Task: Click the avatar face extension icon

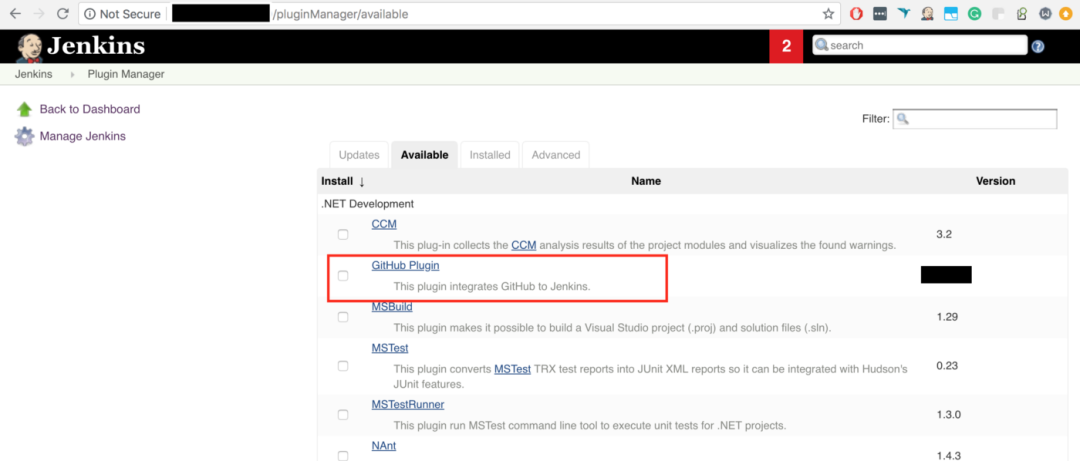Action: pos(927,14)
